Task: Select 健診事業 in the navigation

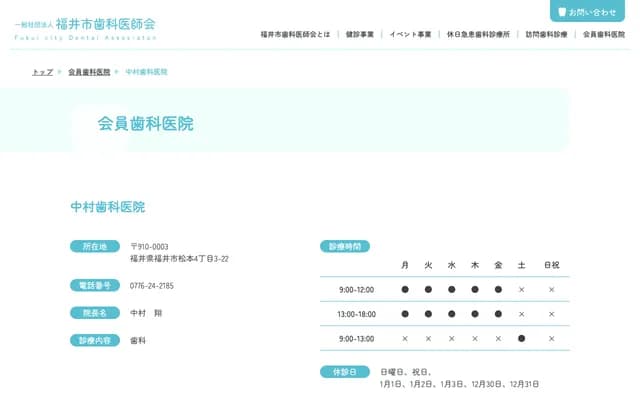Action: click(x=360, y=34)
